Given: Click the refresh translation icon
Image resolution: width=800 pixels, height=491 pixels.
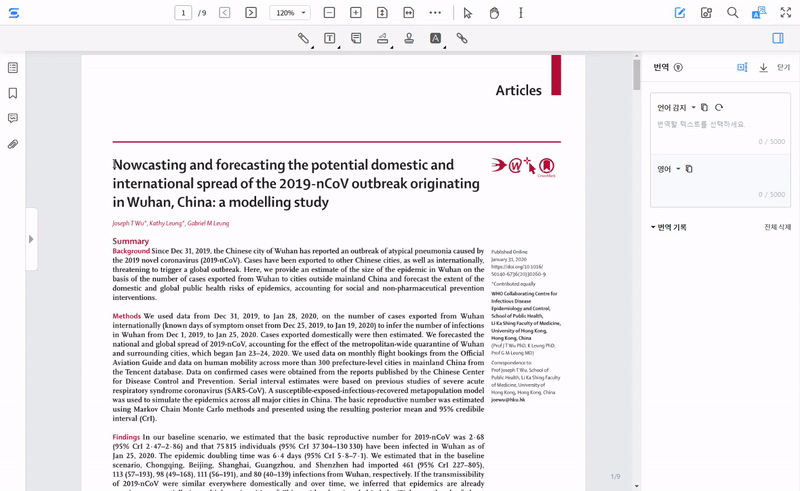Looking at the screenshot, I should 719,107.
